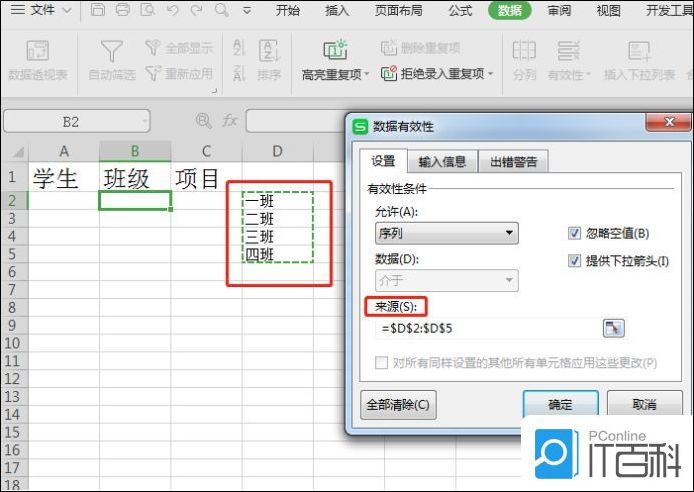Click cell containing 四班
Viewport: 694px width, 492px height.
[x=278, y=254]
